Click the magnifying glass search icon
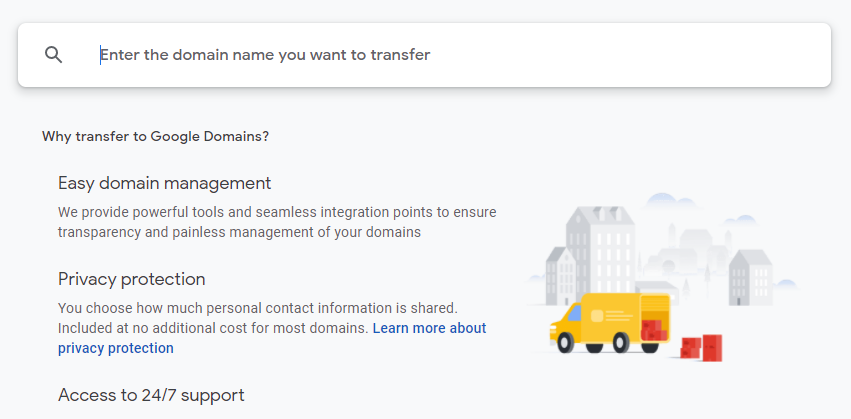This screenshot has height=419, width=851. (x=54, y=55)
